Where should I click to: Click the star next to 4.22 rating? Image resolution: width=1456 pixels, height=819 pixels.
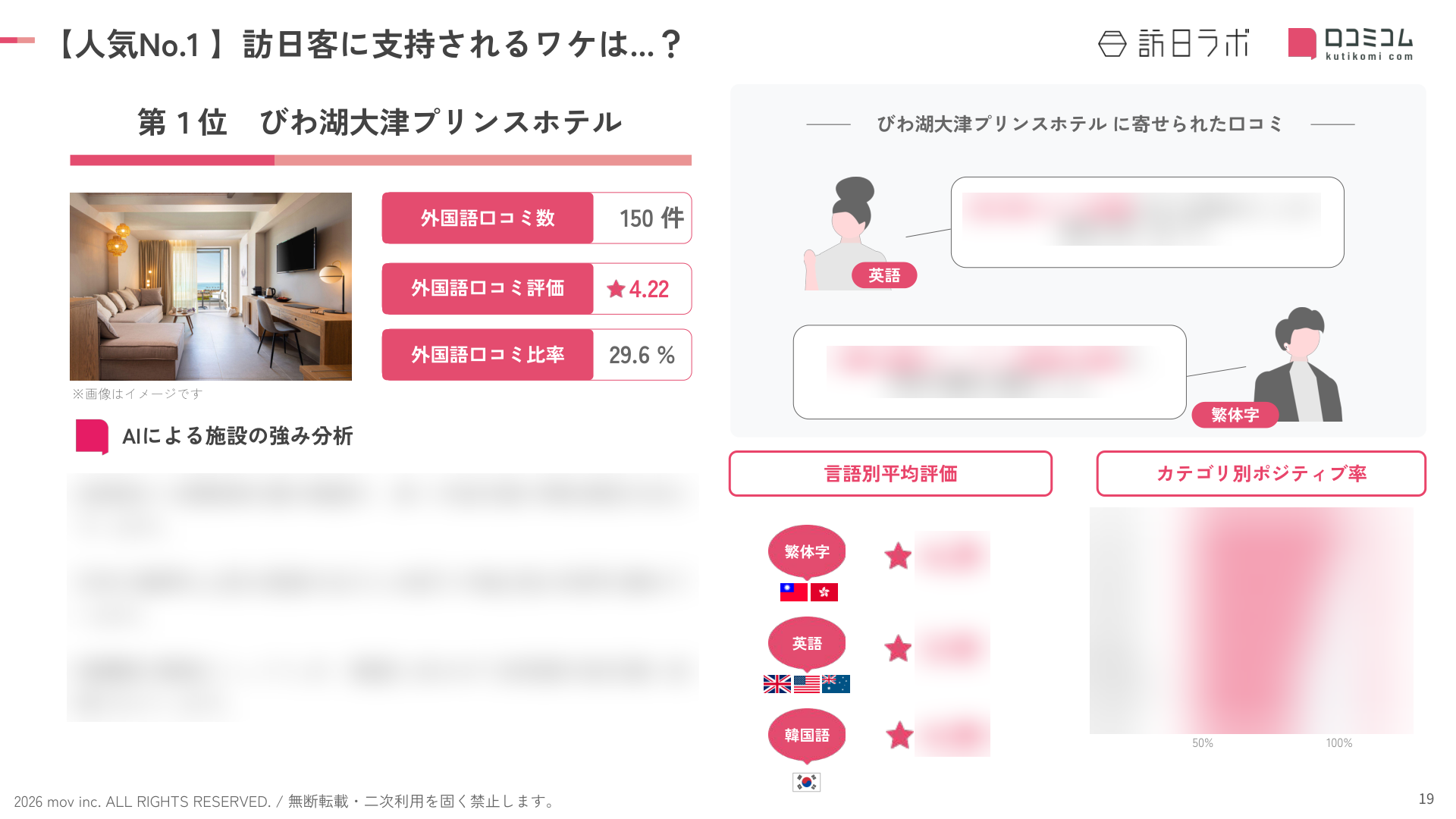coord(616,289)
